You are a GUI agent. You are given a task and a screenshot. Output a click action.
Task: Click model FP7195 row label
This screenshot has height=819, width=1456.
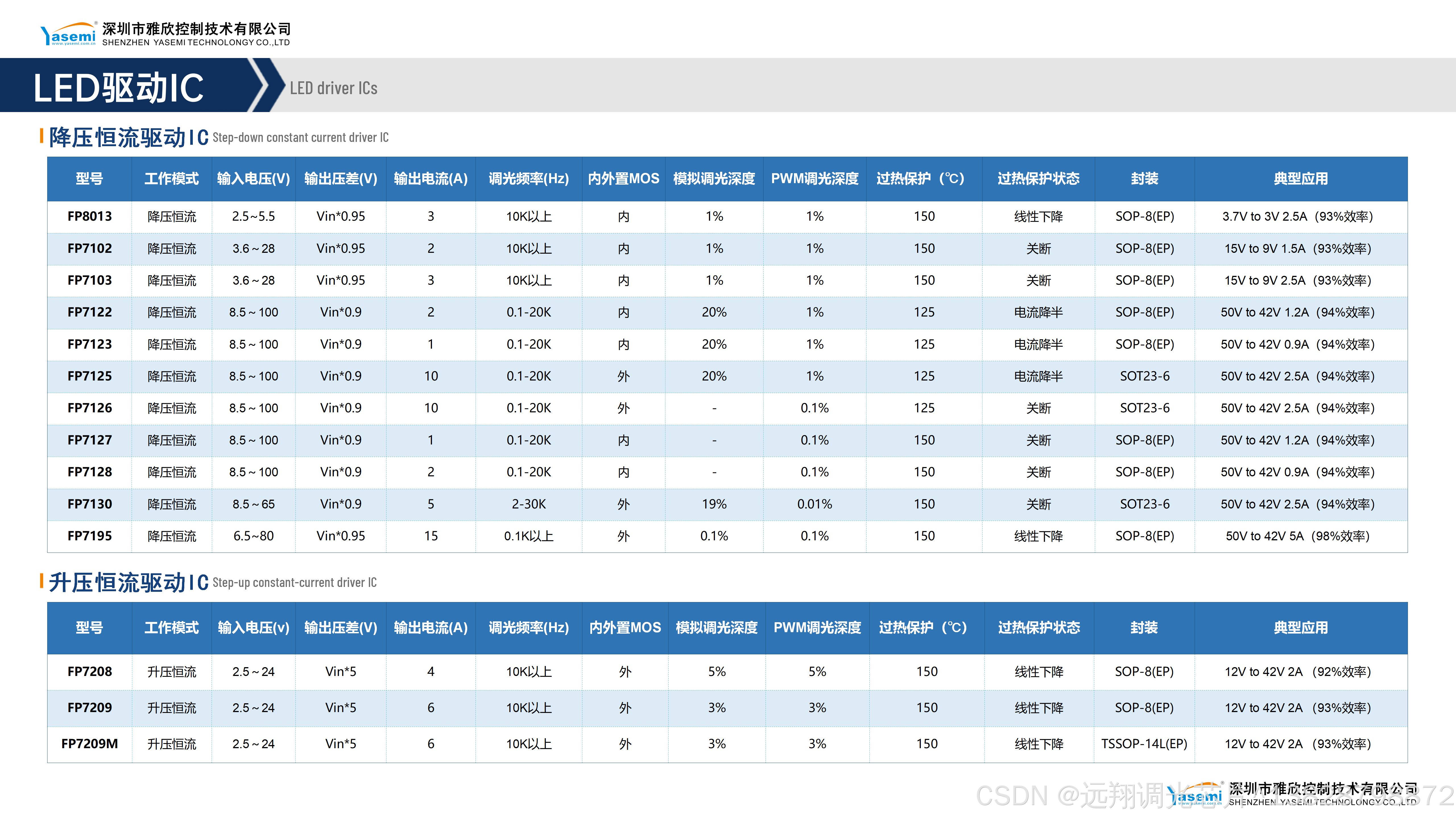89,536
